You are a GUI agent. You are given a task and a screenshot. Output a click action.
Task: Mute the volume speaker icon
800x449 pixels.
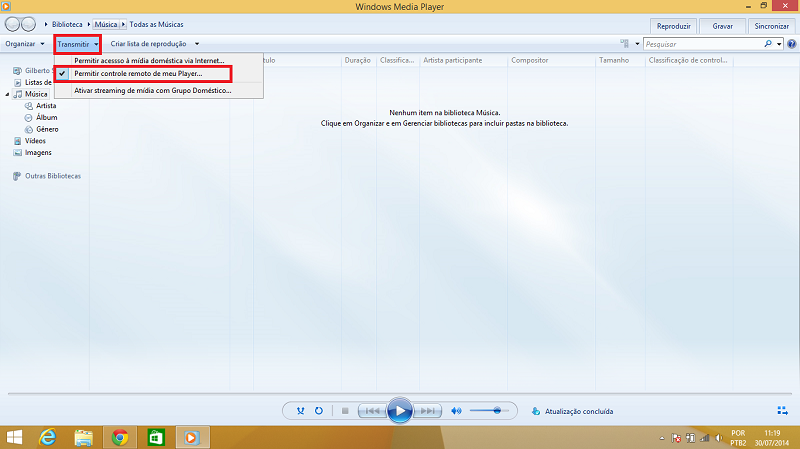pos(456,411)
